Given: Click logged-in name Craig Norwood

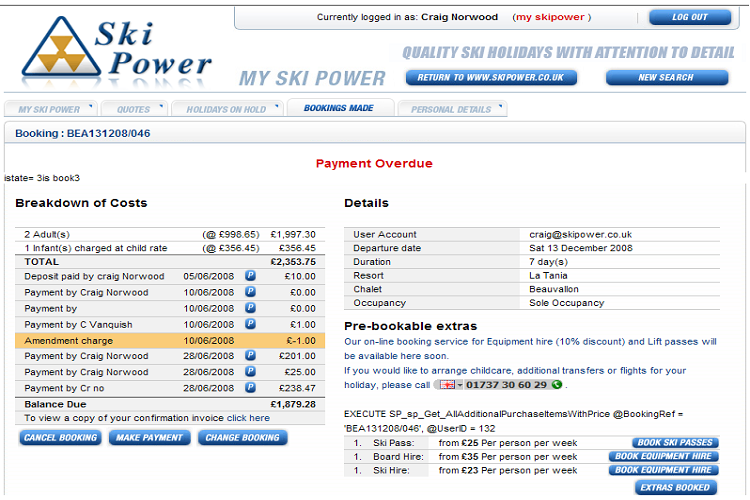Looking at the screenshot, I should click(459, 17).
